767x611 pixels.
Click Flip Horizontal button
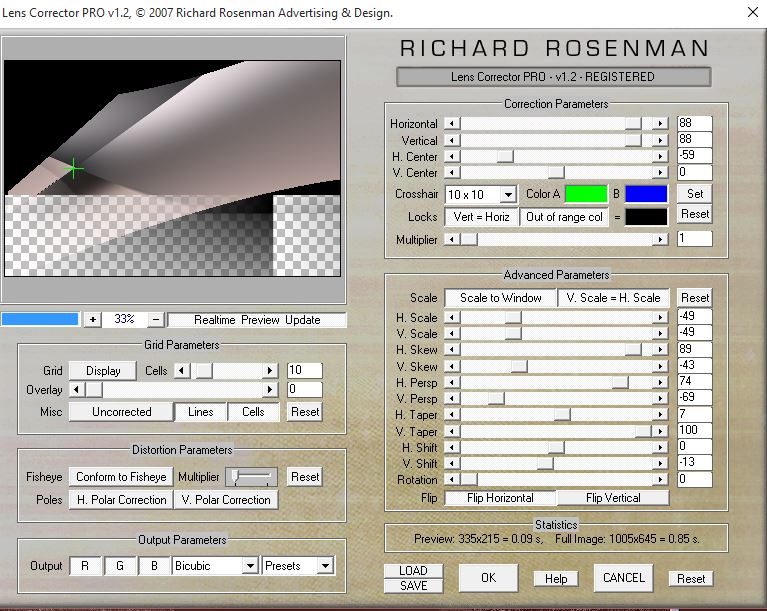(x=500, y=498)
